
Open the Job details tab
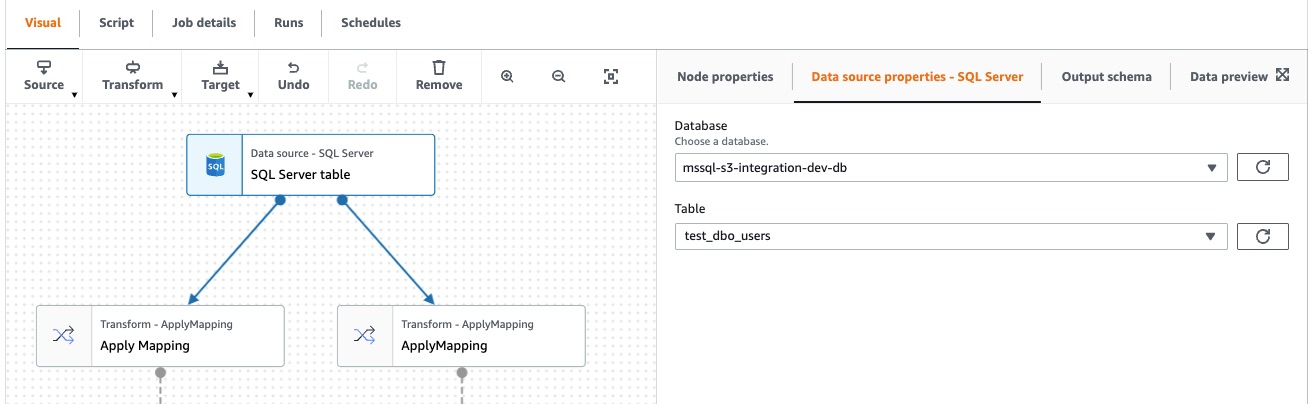click(x=205, y=23)
